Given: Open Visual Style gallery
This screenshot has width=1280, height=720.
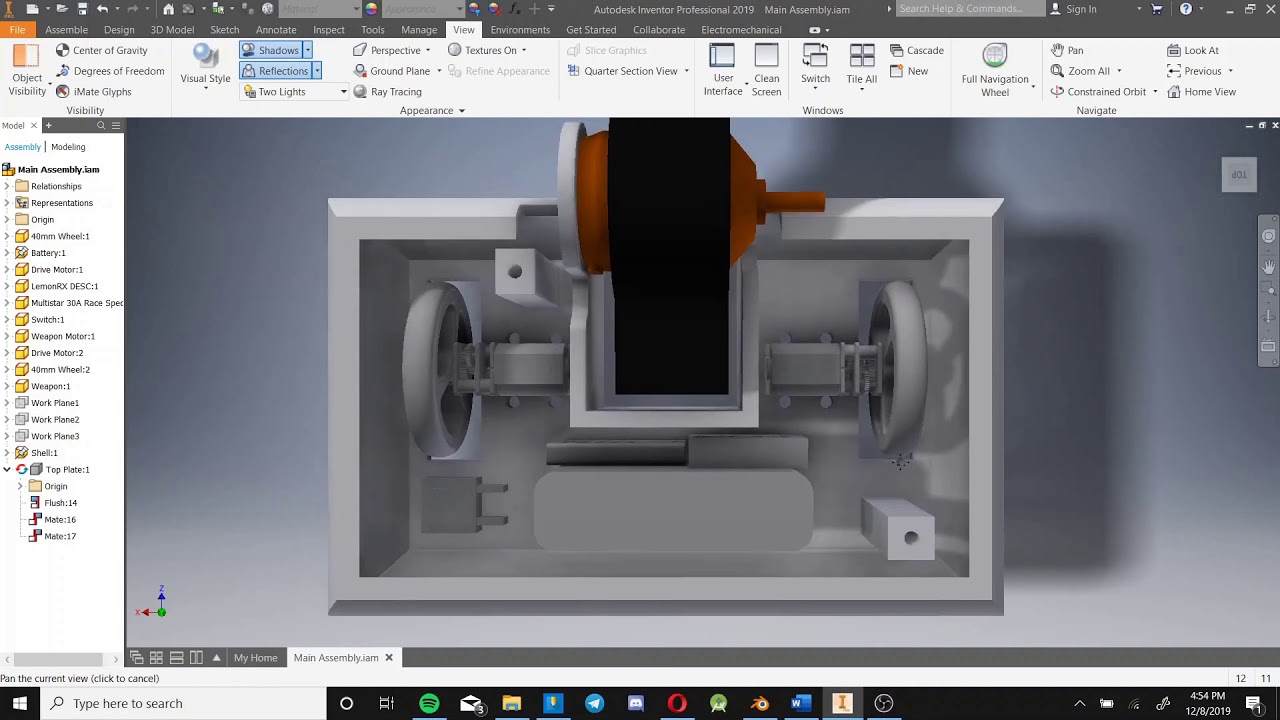Looking at the screenshot, I should tap(206, 68).
